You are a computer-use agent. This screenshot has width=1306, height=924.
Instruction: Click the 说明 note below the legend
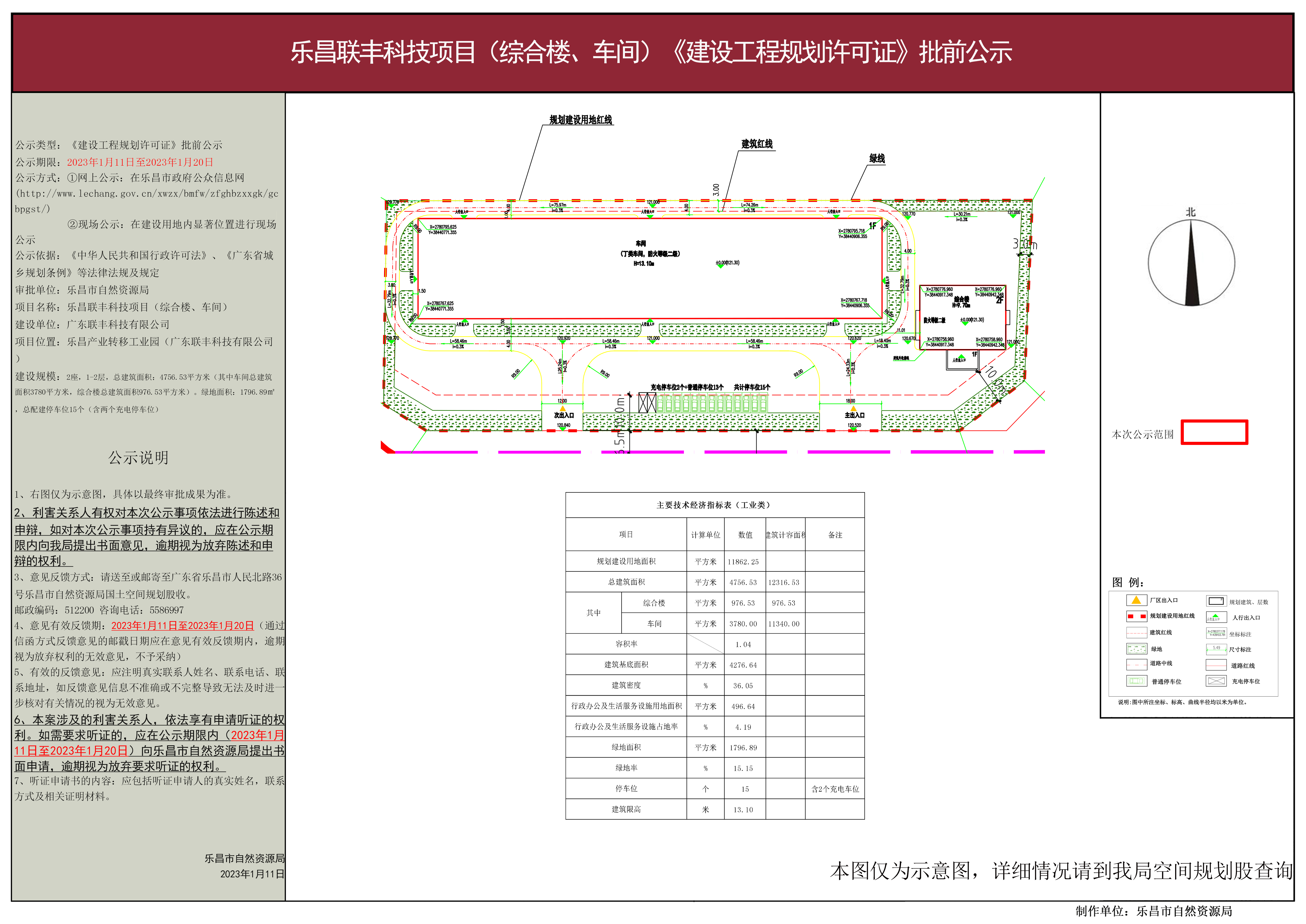[x=1183, y=702]
